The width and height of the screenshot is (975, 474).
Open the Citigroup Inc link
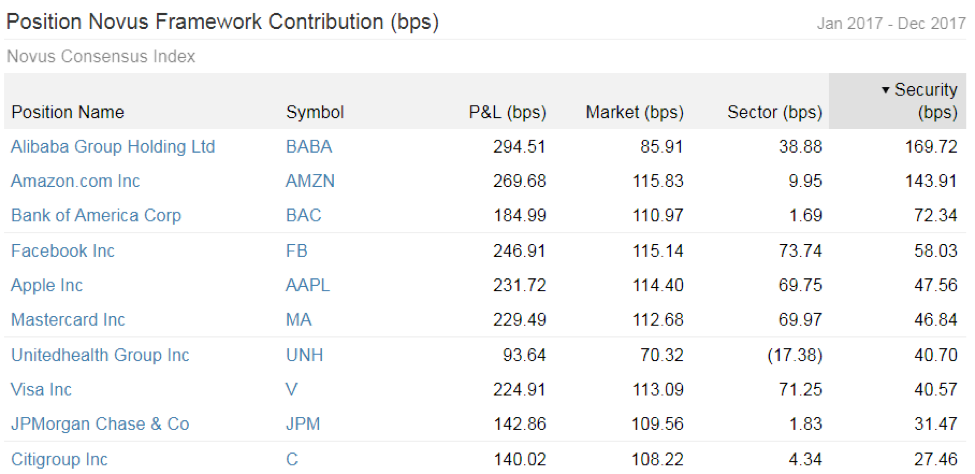[59, 460]
